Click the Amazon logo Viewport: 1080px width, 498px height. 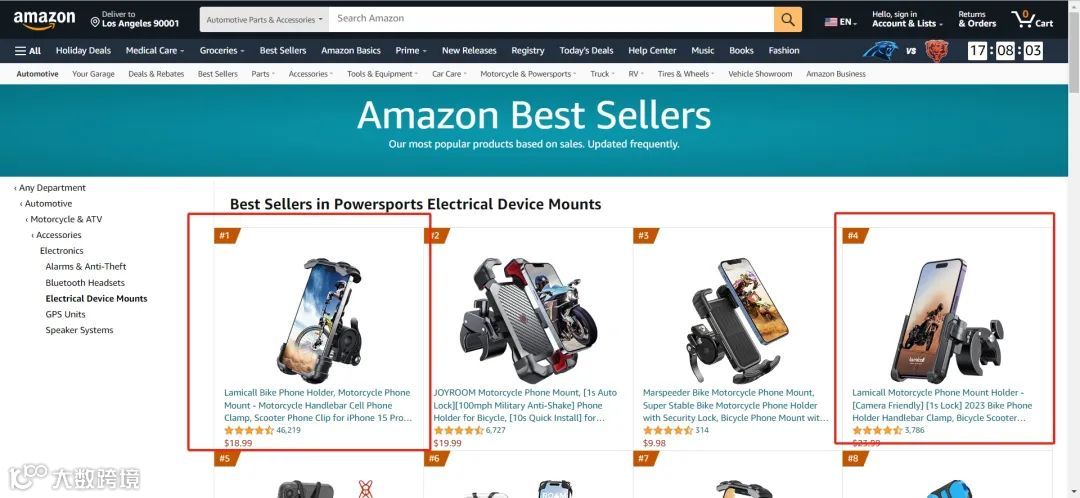coord(44,20)
